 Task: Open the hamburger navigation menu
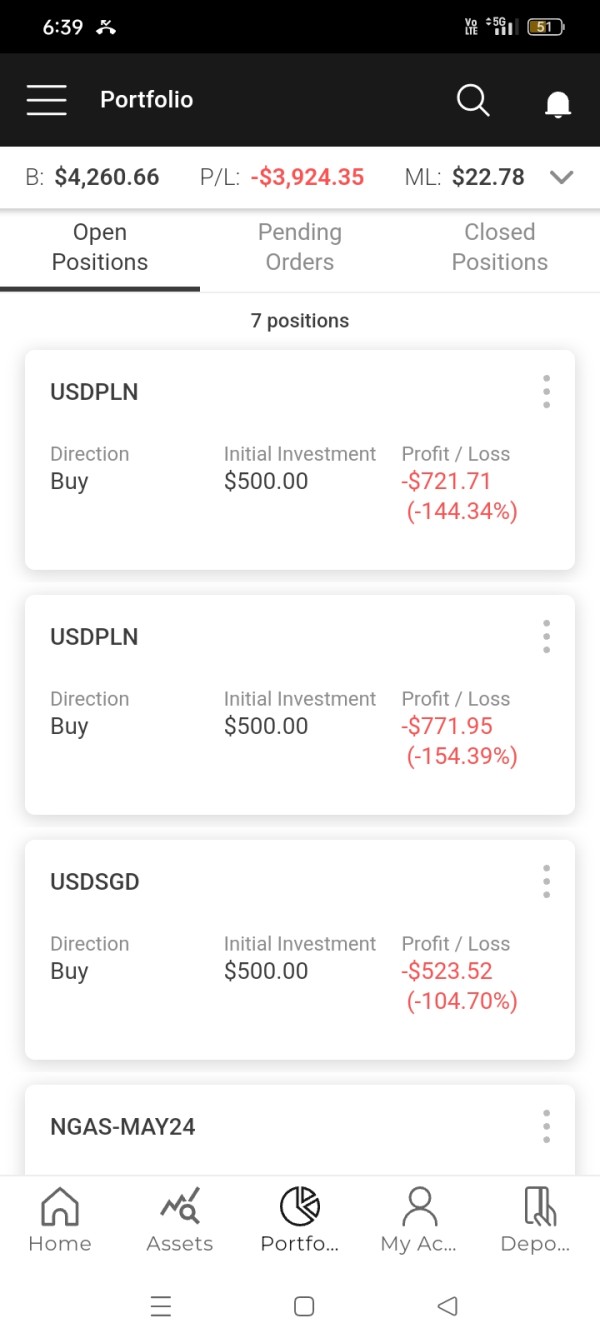47,100
